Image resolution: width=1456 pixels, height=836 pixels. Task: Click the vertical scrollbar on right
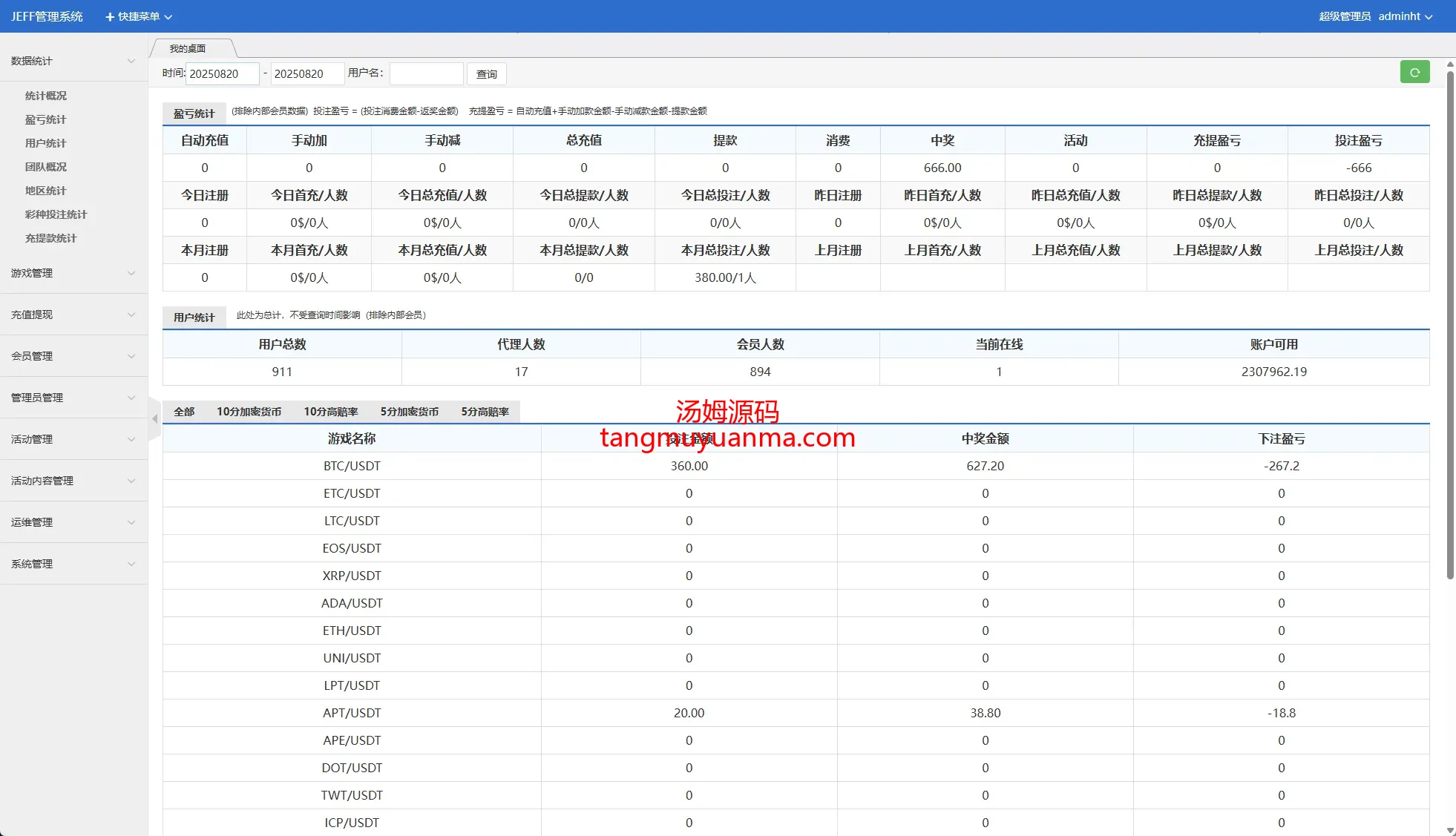tap(1450, 326)
